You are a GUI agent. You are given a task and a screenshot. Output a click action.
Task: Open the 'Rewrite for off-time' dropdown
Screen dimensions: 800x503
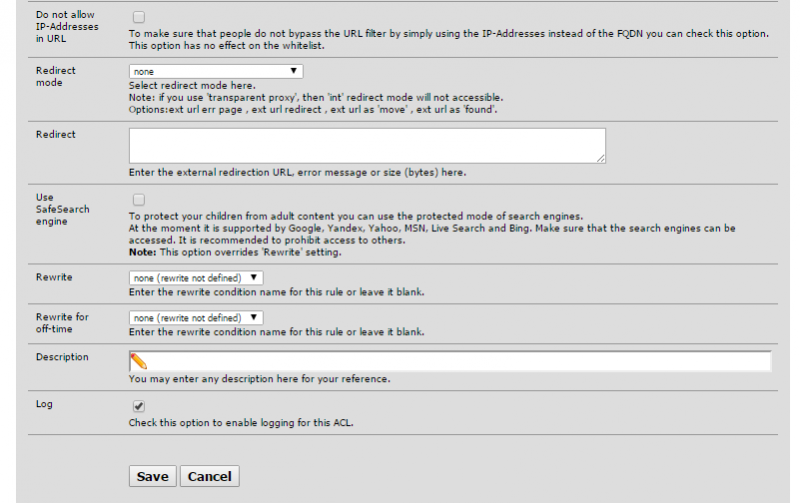tap(196, 318)
